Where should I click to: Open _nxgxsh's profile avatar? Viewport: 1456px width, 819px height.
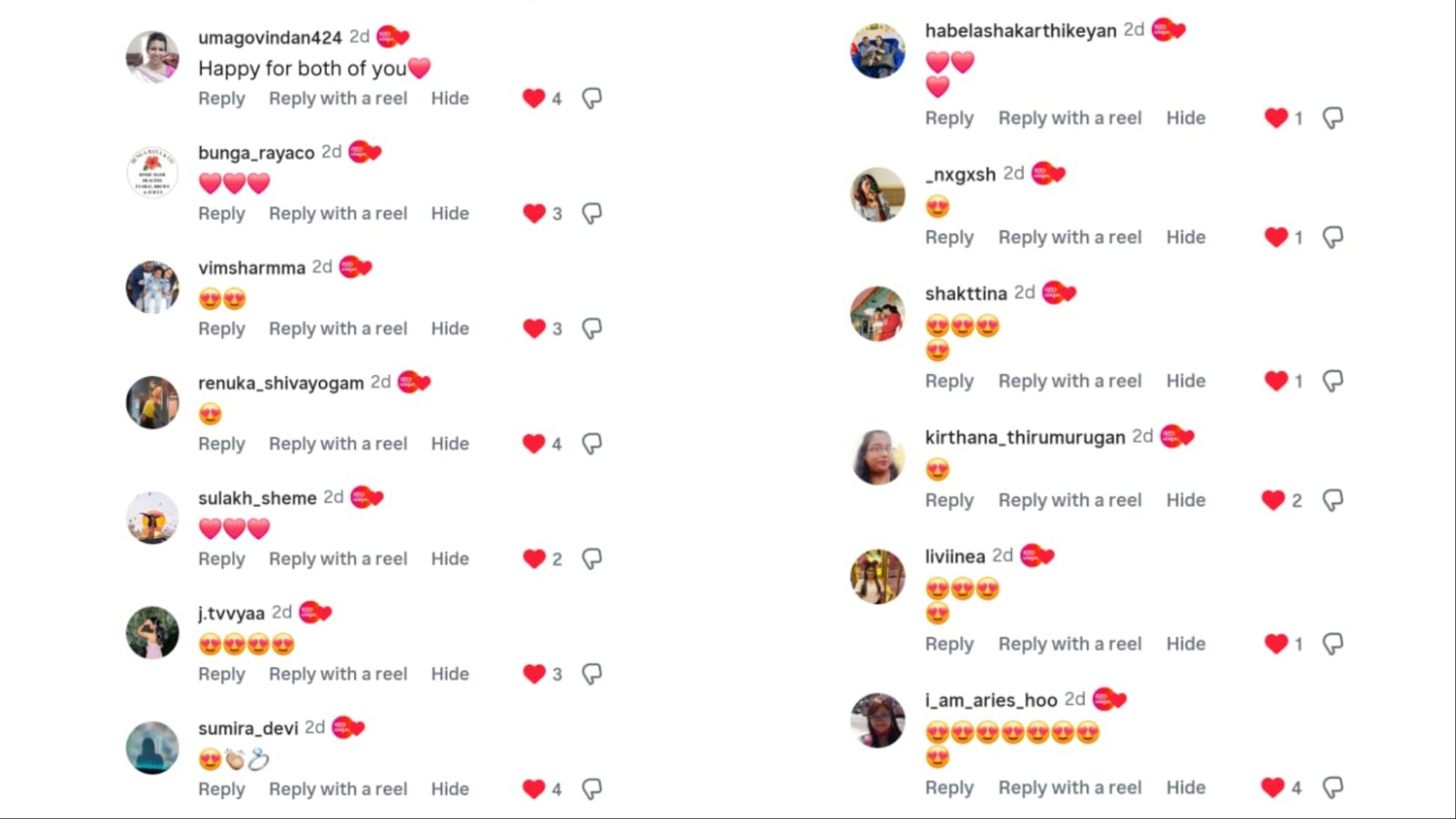[x=878, y=194]
